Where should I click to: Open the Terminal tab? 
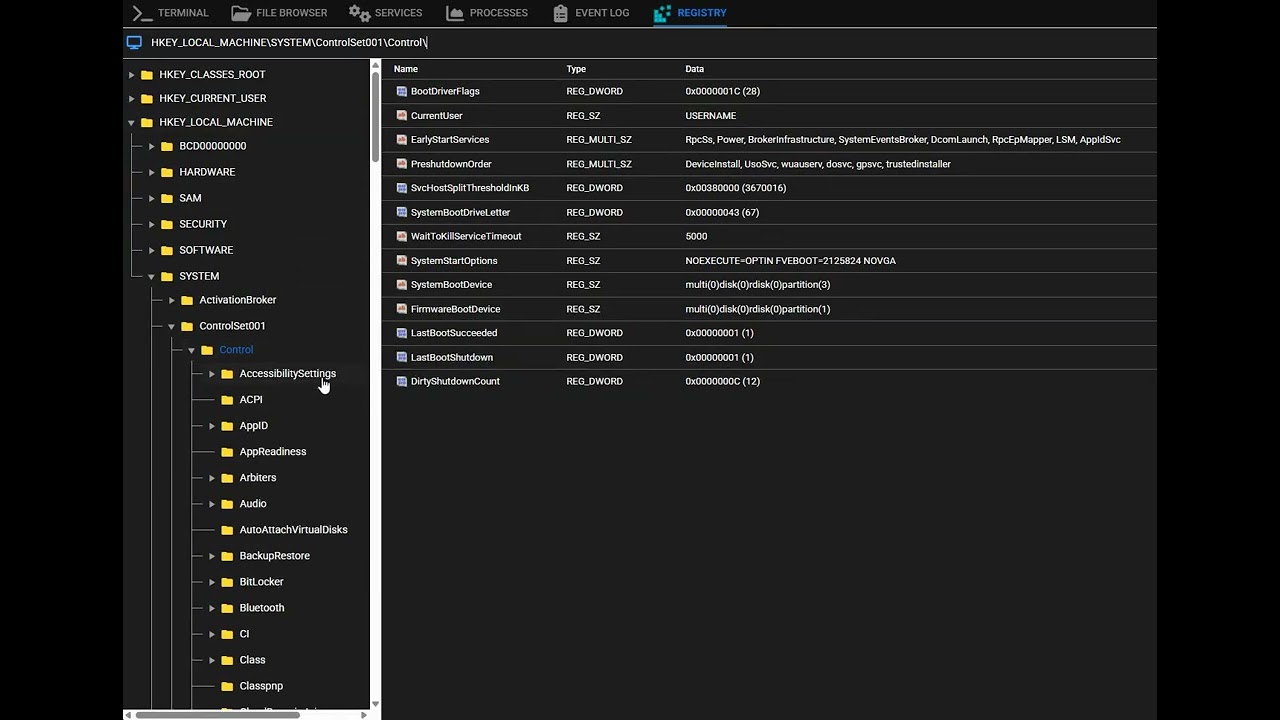click(170, 13)
